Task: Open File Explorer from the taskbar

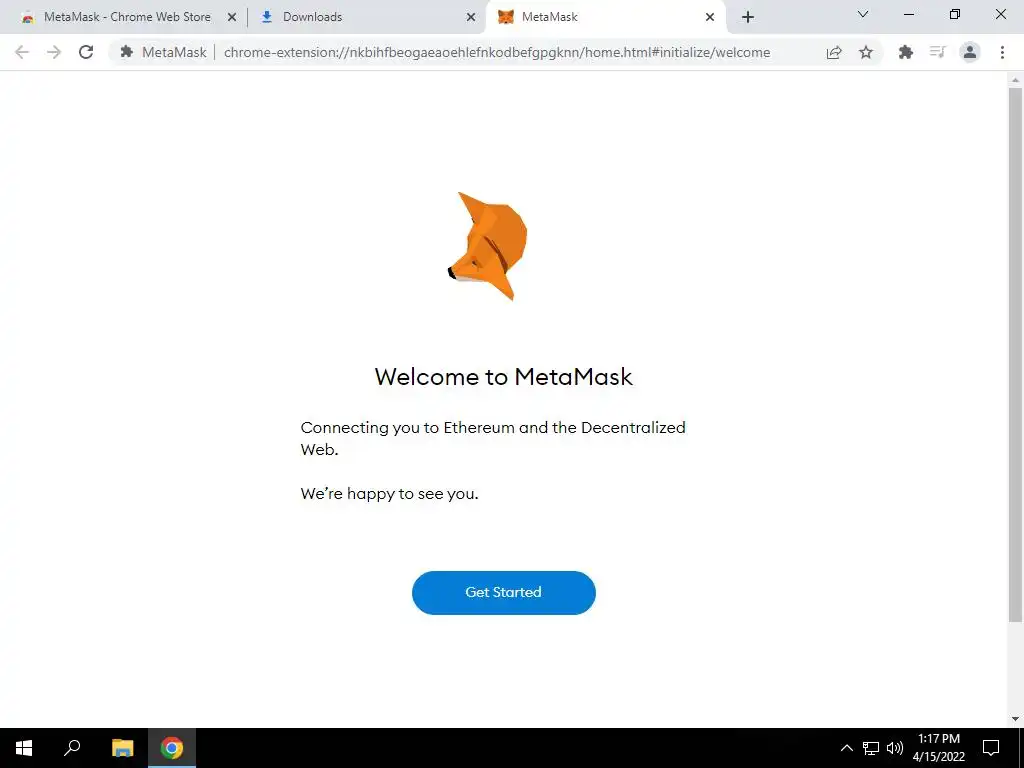Action: (x=122, y=748)
